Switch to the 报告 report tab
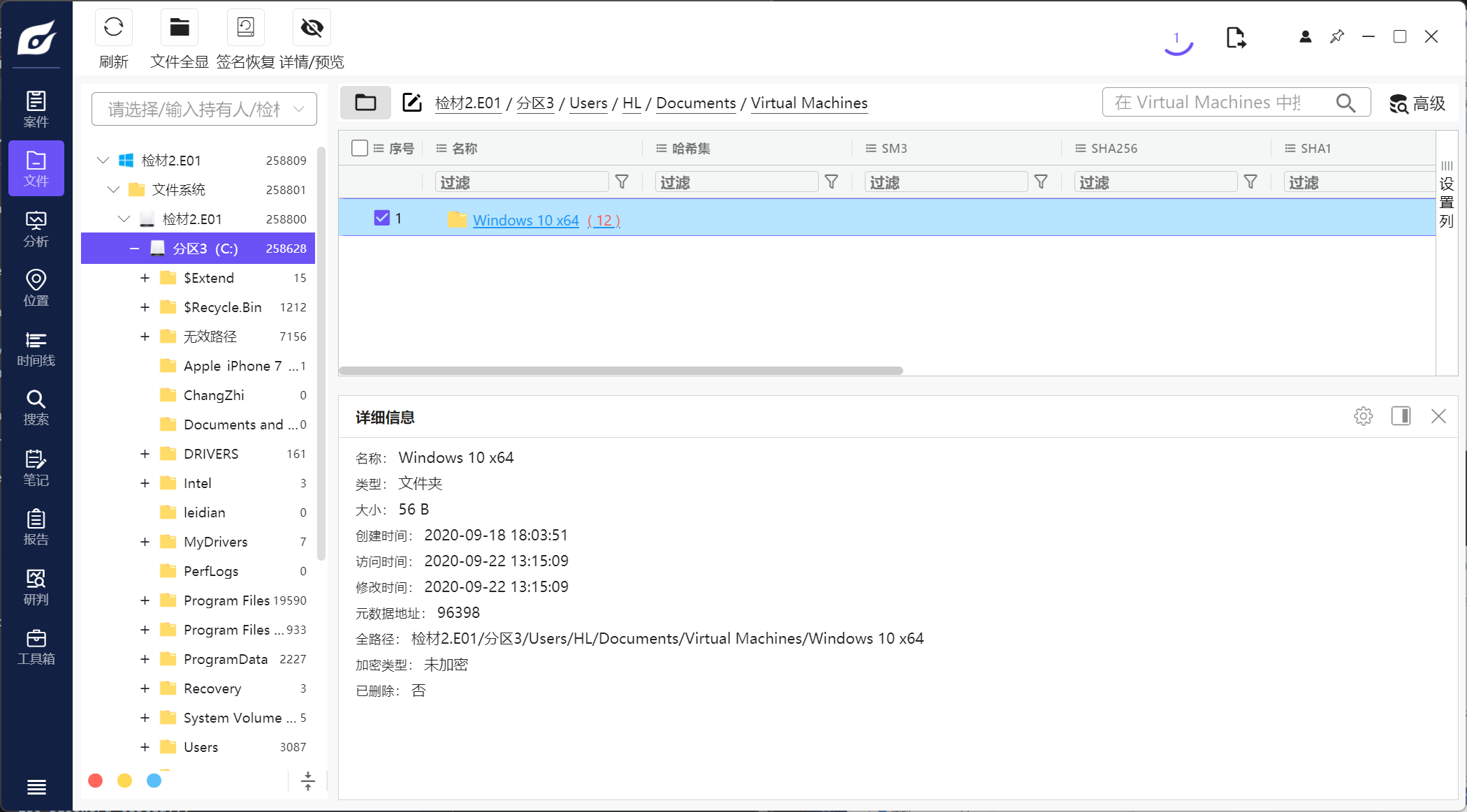Image resolution: width=1467 pixels, height=812 pixels. pos(36,527)
